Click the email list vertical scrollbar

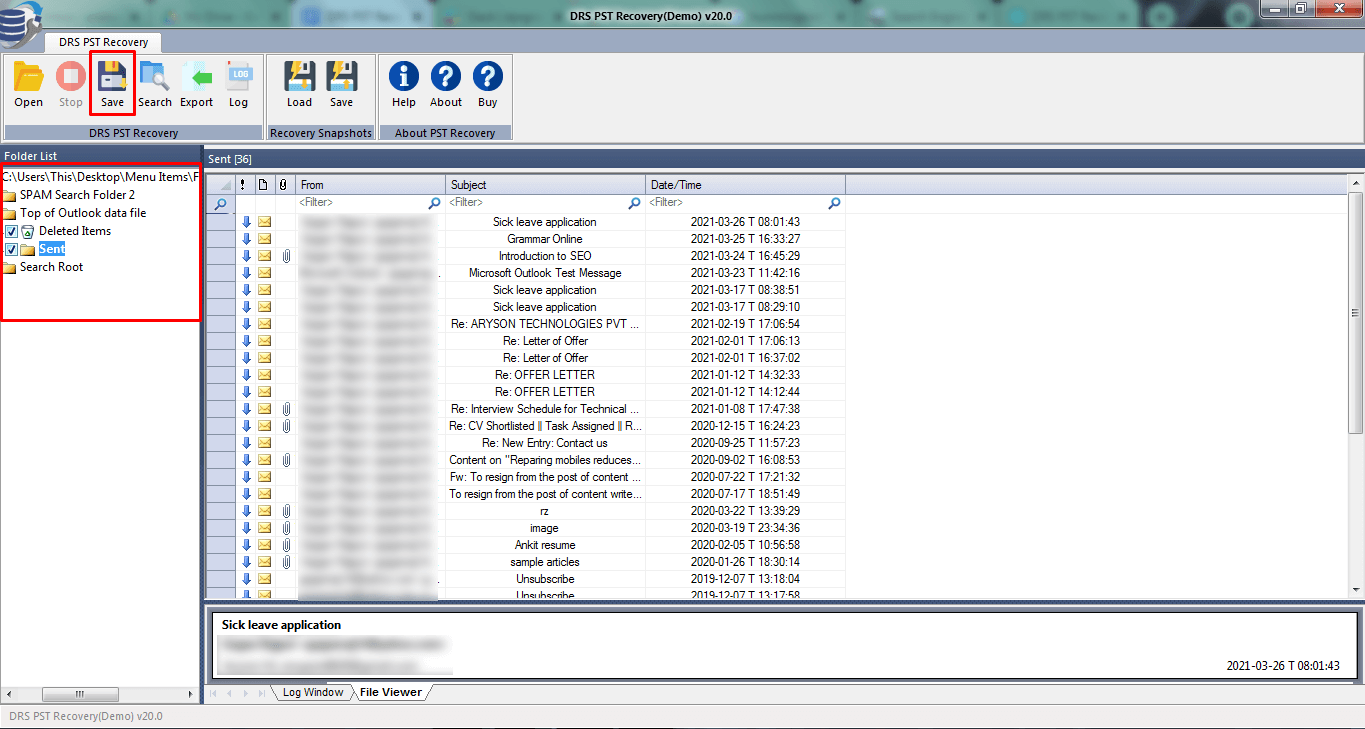coord(1356,315)
